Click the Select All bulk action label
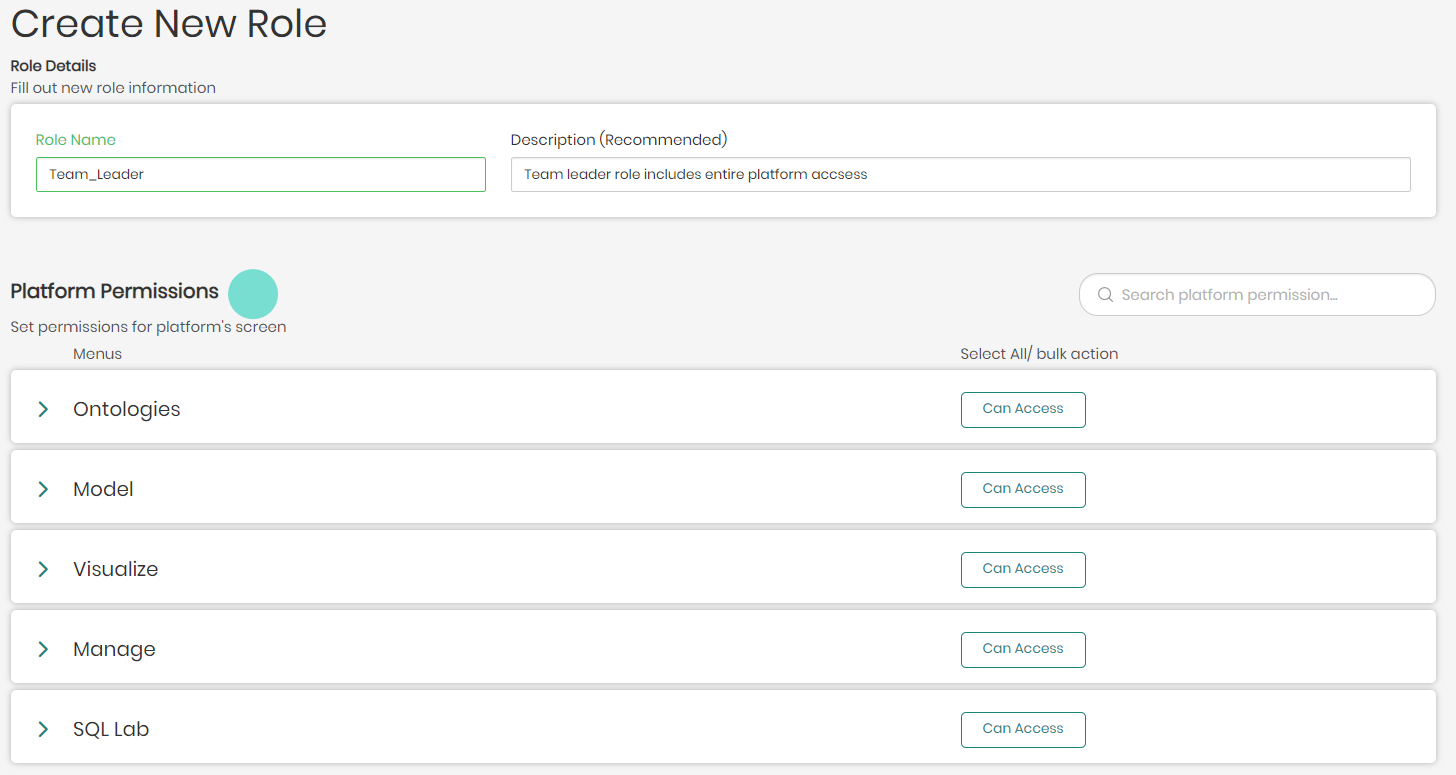Image resolution: width=1456 pixels, height=775 pixels. (1039, 353)
